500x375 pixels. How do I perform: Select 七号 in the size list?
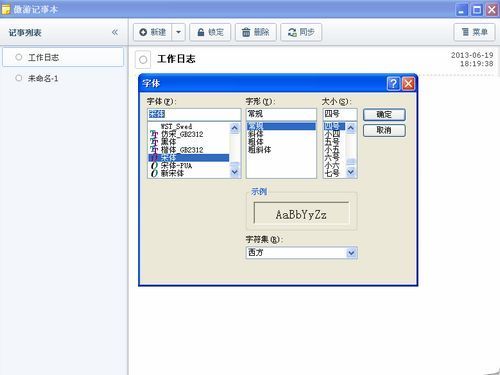[334, 173]
